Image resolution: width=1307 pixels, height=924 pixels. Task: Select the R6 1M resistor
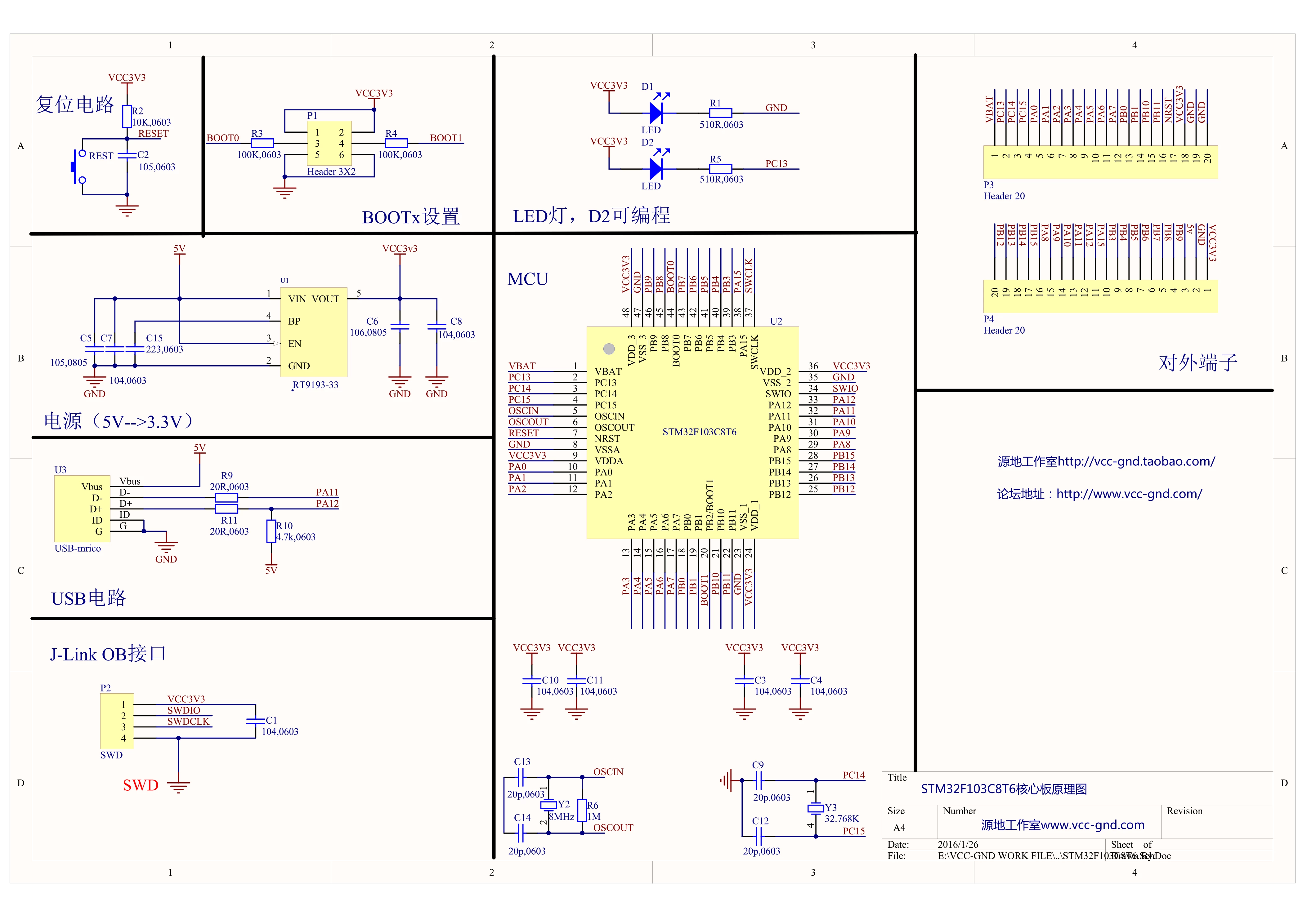coord(582,810)
